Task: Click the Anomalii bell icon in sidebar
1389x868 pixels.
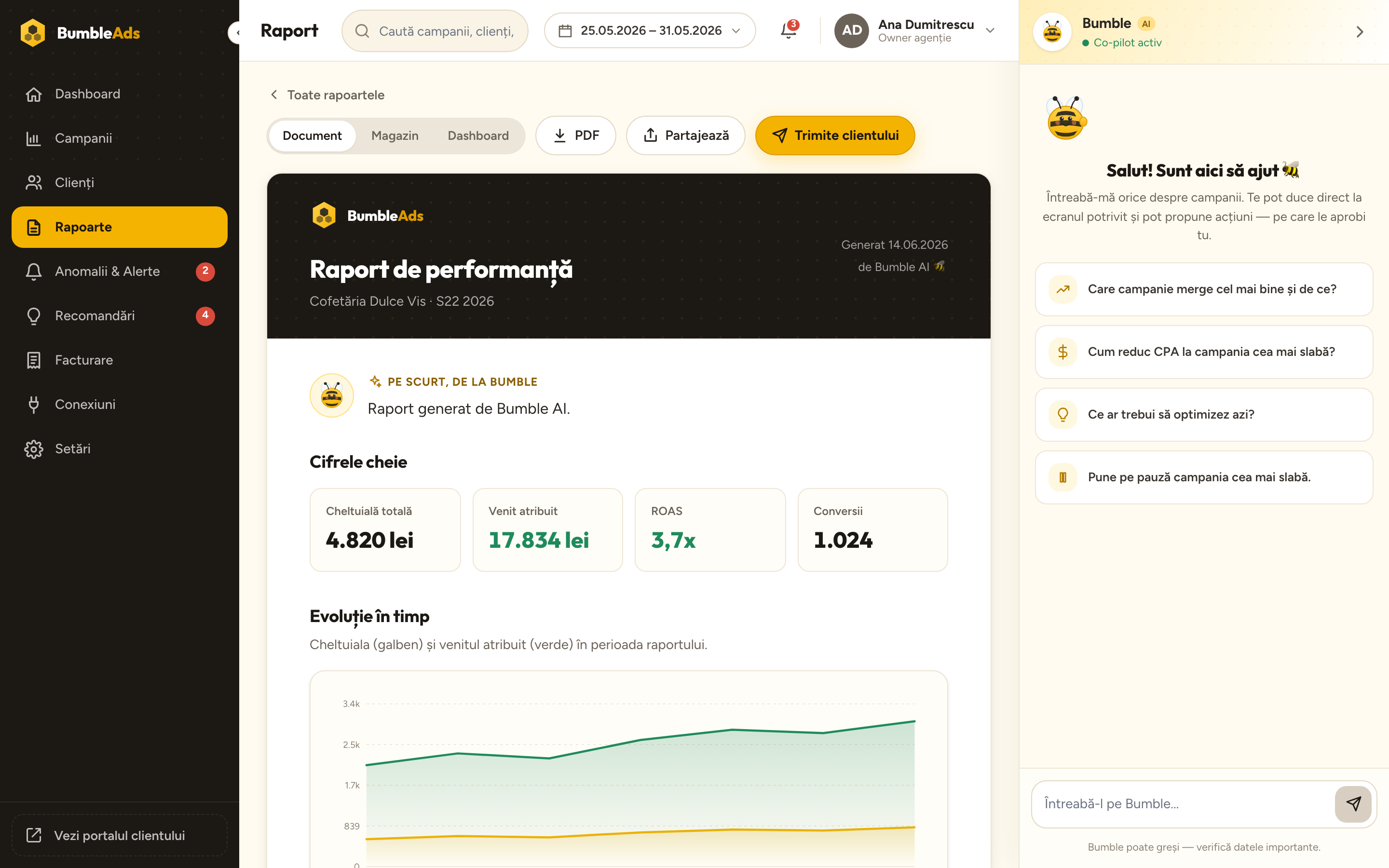Action: pyautogui.click(x=34, y=271)
